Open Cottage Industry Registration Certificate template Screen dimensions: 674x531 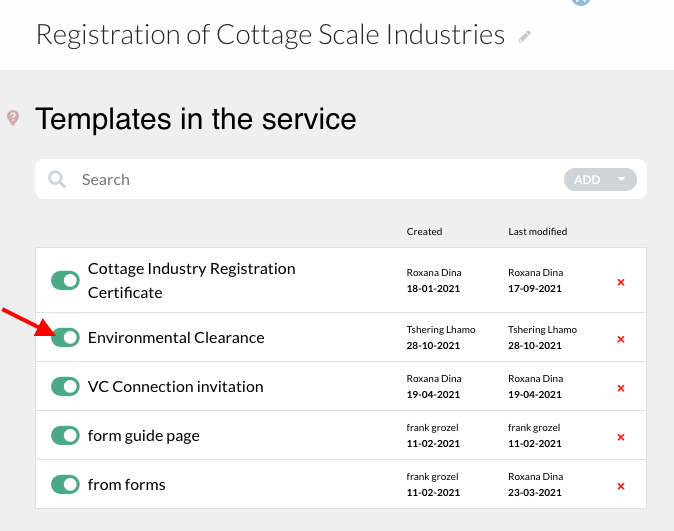click(191, 280)
